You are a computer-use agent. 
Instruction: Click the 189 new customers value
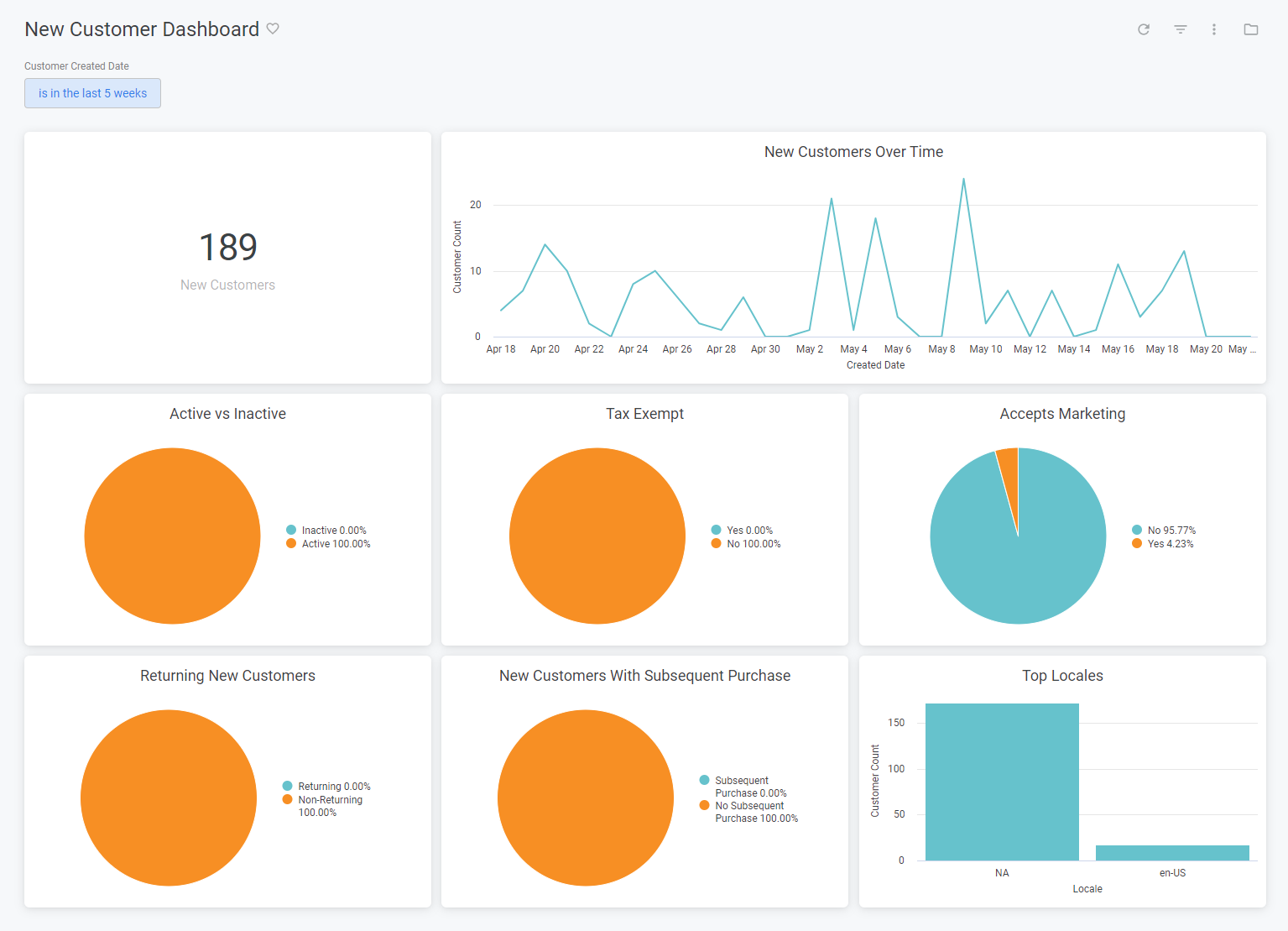tap(228, 247)
